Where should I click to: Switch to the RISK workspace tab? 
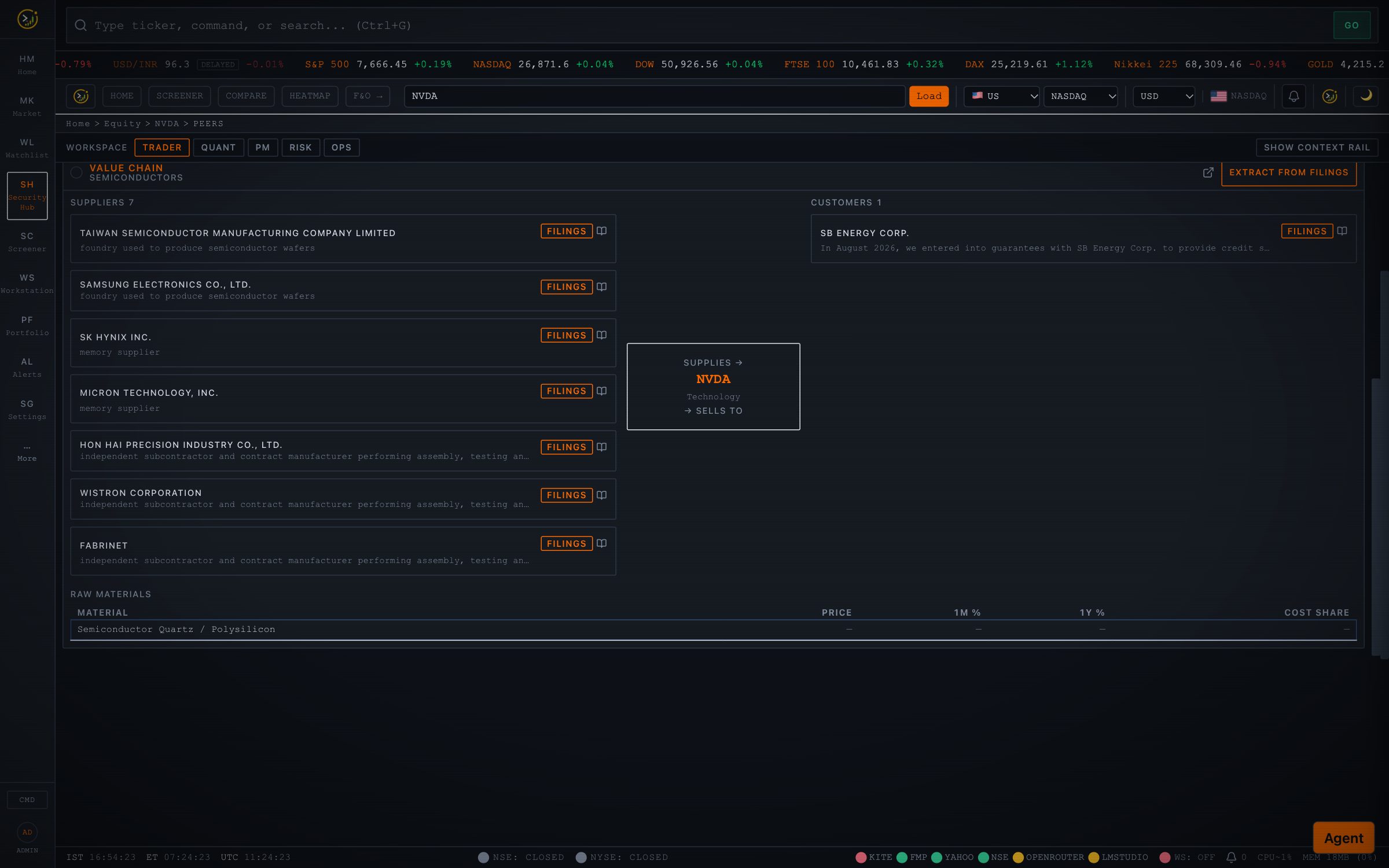tap(300, 148)
